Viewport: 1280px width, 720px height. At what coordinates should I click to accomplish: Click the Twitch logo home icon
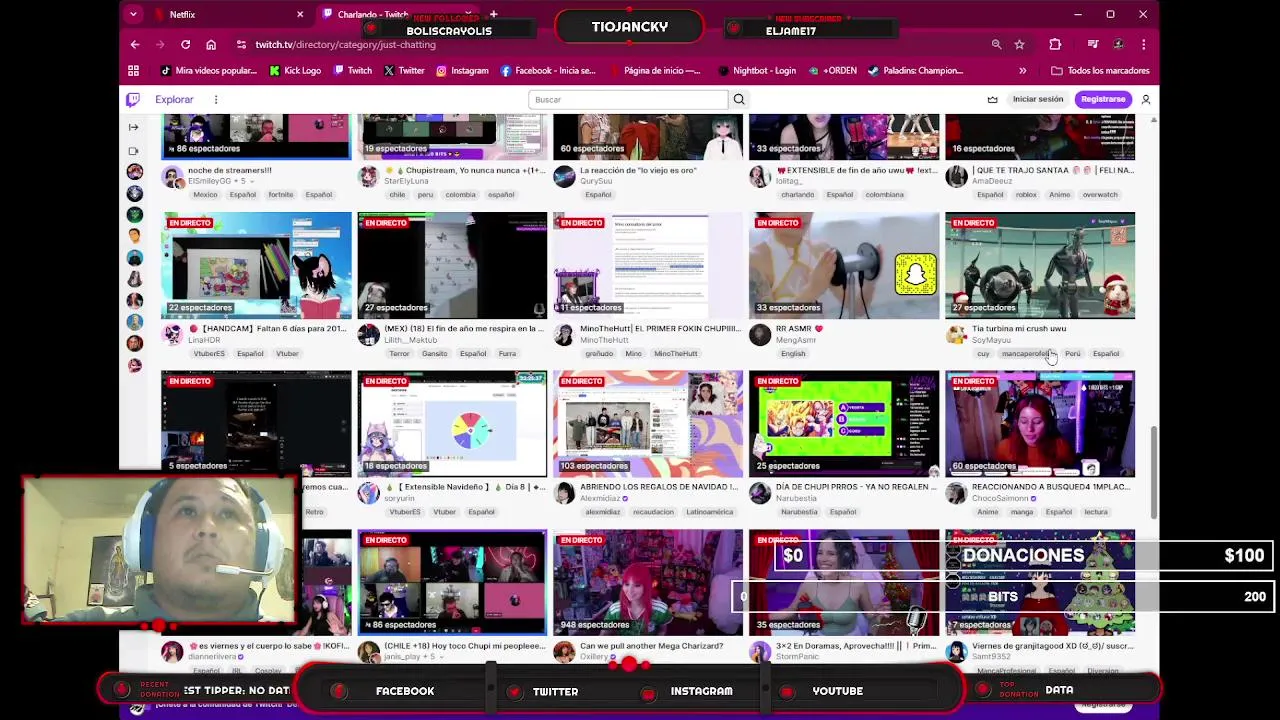[x=133, y=99]
